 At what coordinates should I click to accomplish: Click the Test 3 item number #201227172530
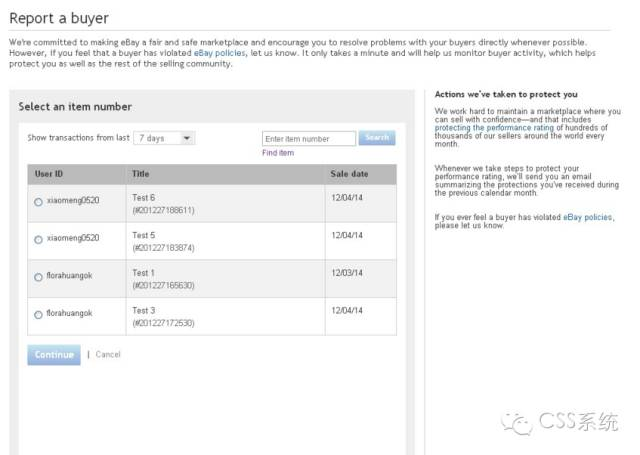[163, 323]
